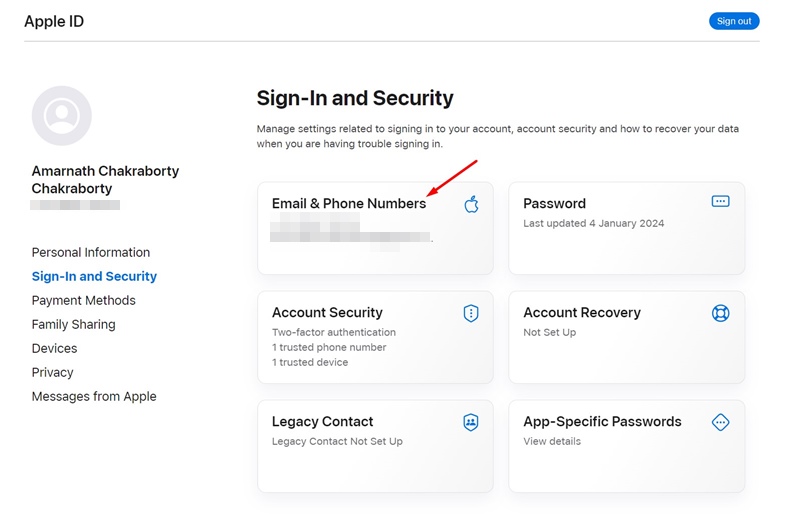Click the Account Security shield icon
The height and width of the screenshot is (521, 800).
click(x=471, y=313)
